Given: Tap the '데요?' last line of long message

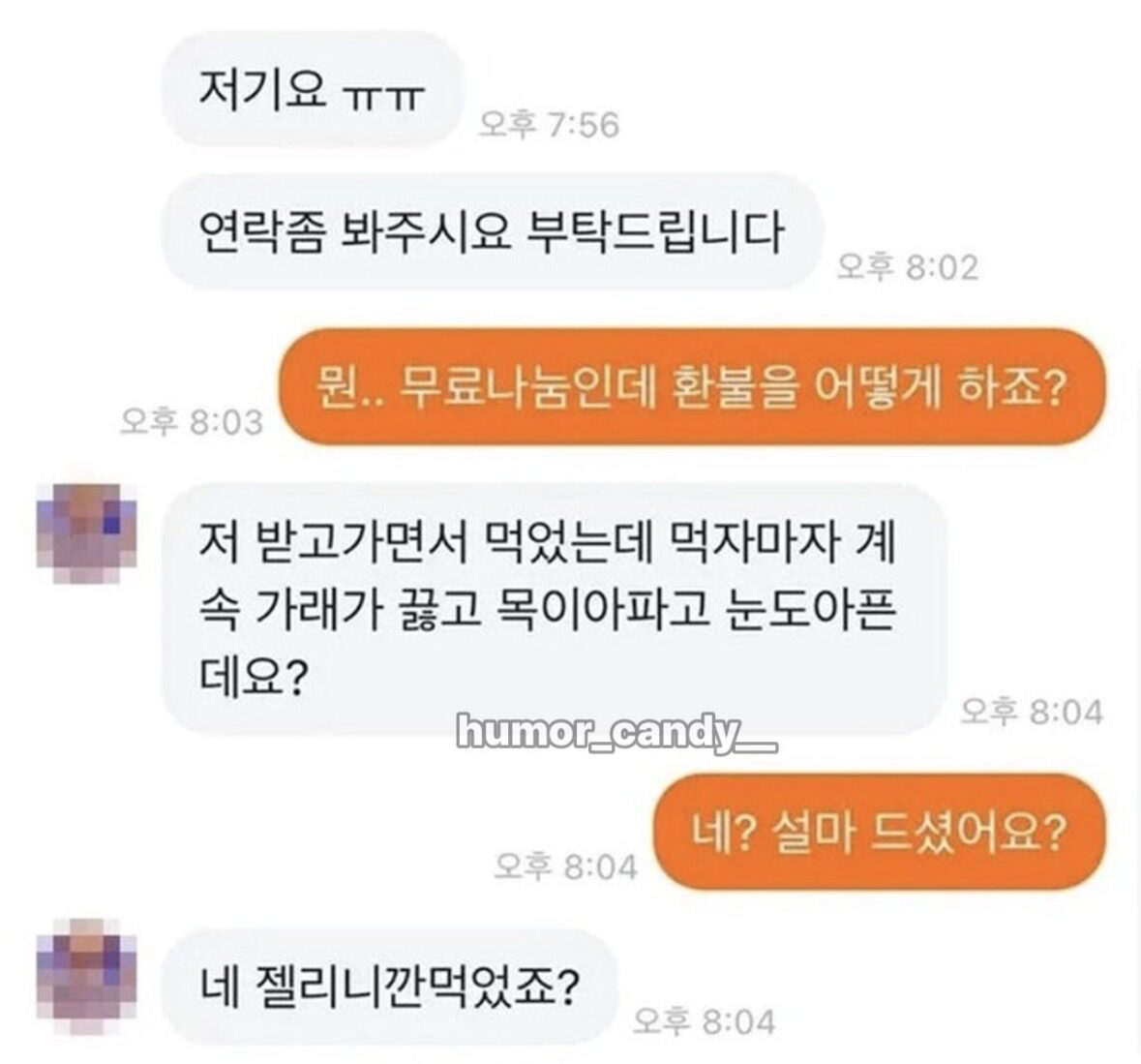Looking at the screenshot, I should click(x=251, y=676).
